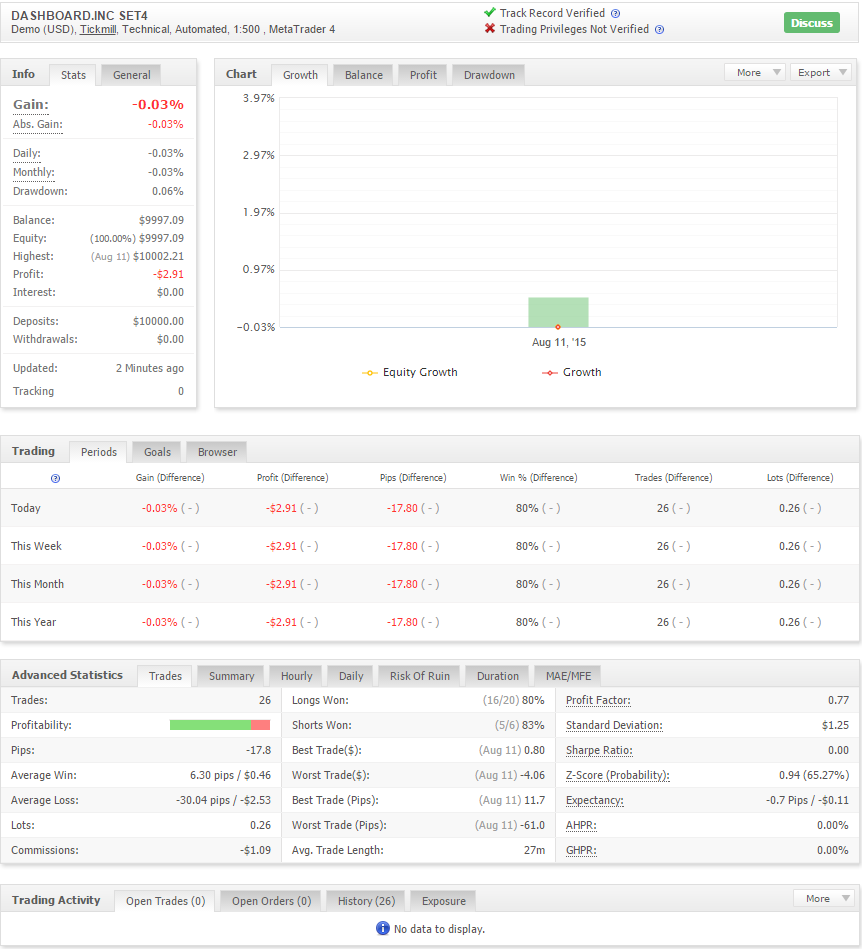Open Duration statistics tab
The width and height of the screenshot is (862, 949).
[x=498, y=676]
